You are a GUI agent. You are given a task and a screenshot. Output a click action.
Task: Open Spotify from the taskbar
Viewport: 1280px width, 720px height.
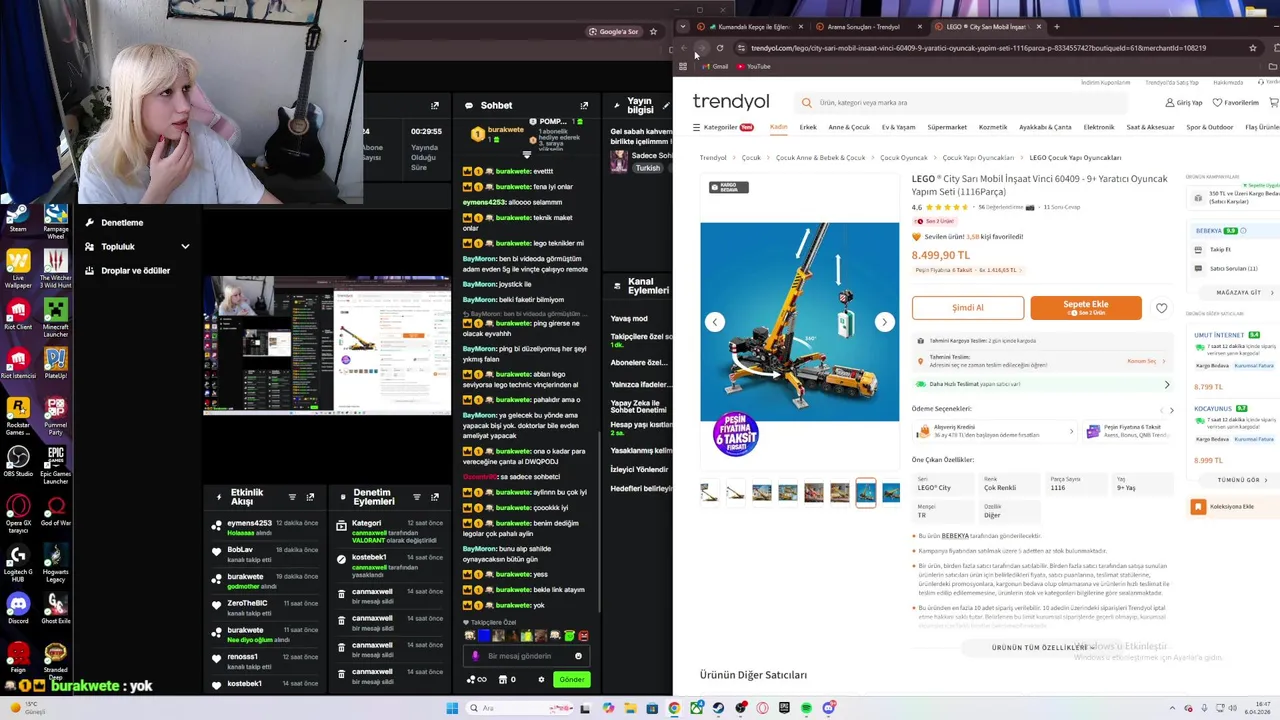tap(806, 708)
